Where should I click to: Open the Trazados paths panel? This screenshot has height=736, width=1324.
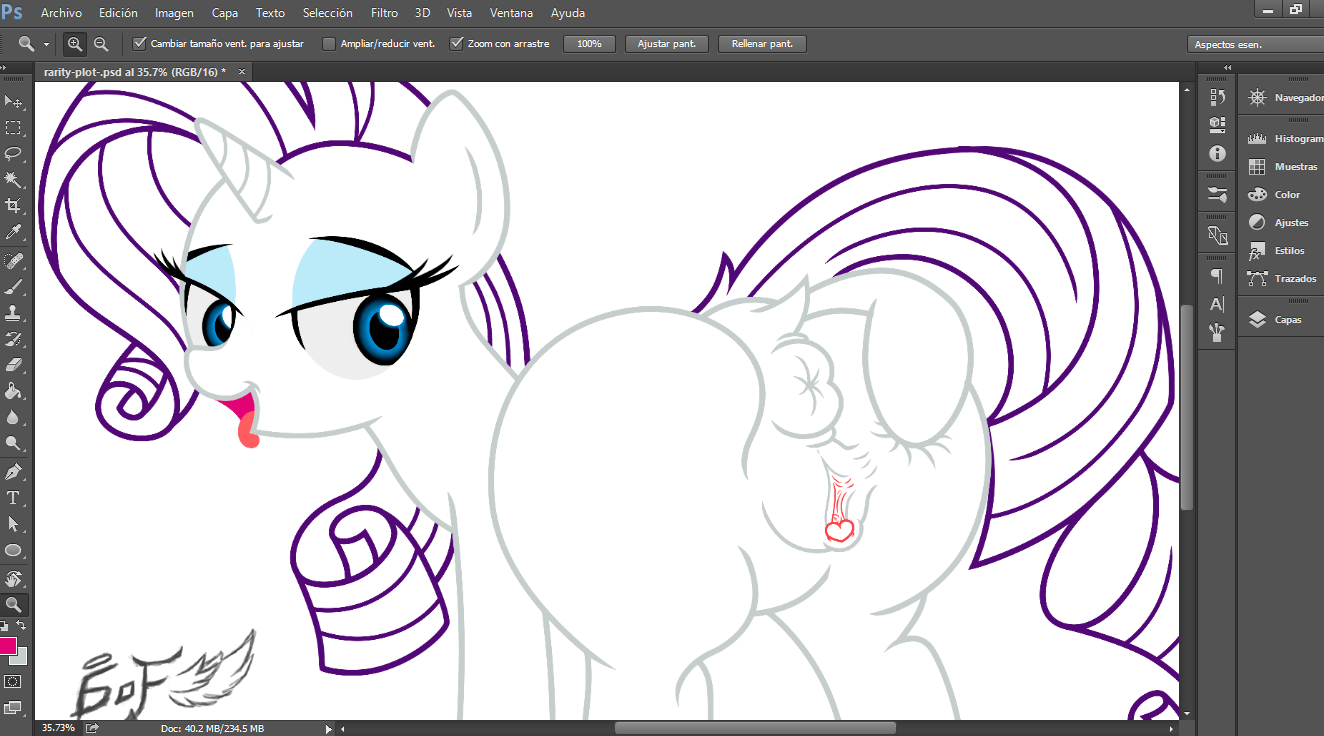[1282, 279]
